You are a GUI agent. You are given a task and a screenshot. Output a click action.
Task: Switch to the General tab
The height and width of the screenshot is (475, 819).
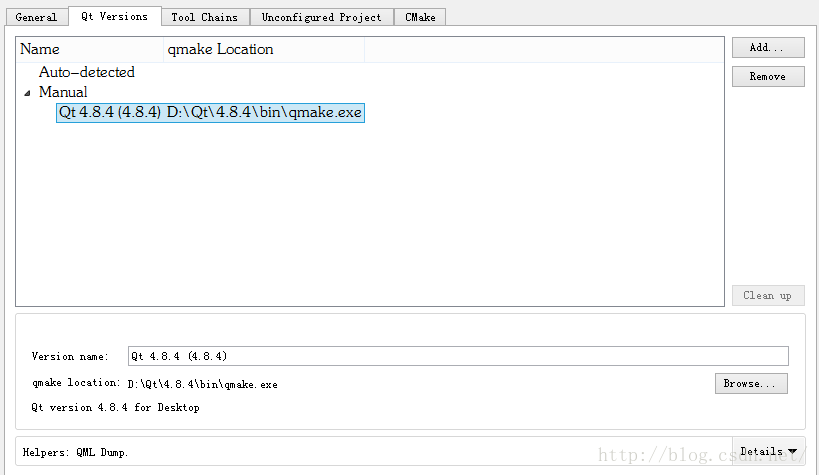(x=37, y=17)
